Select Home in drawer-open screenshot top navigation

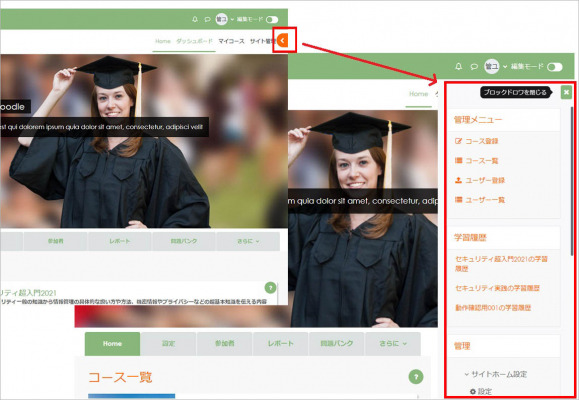pos(418,94)
